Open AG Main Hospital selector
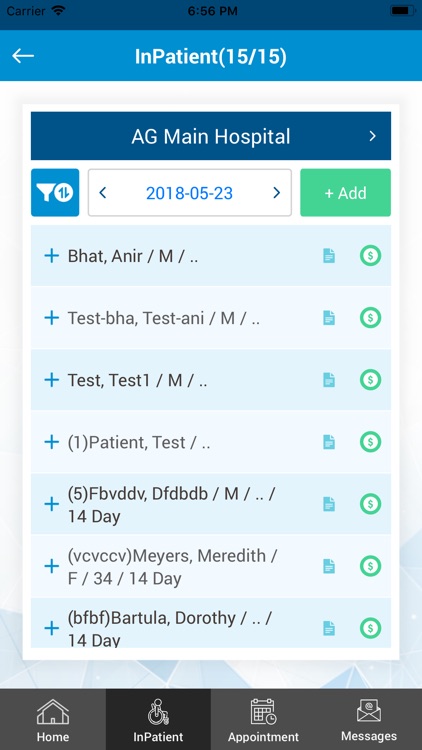The width and height of the screenshot is (422, 750). [x=211, y=136]
